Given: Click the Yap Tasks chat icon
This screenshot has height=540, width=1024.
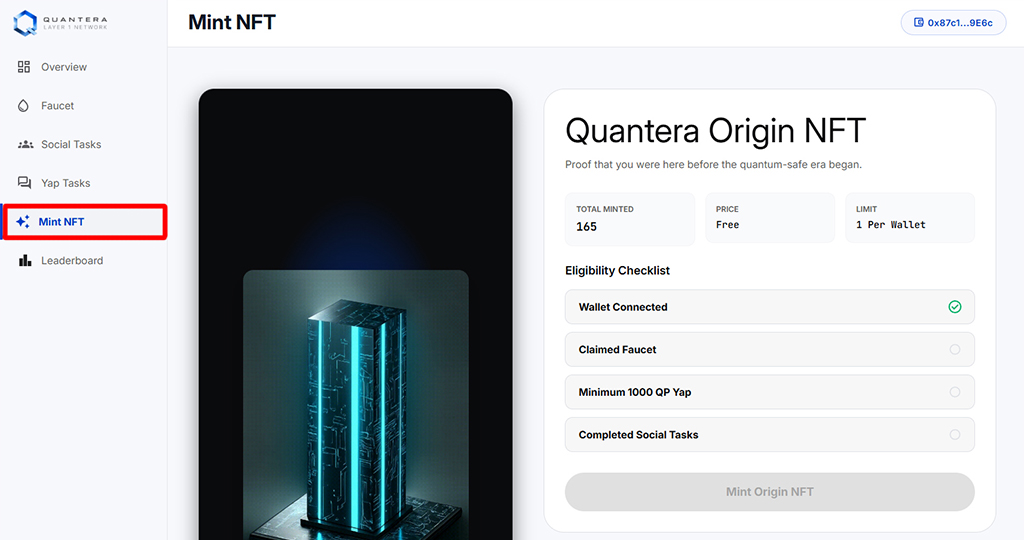Looking at the screenshot, I should click(24, 183).
